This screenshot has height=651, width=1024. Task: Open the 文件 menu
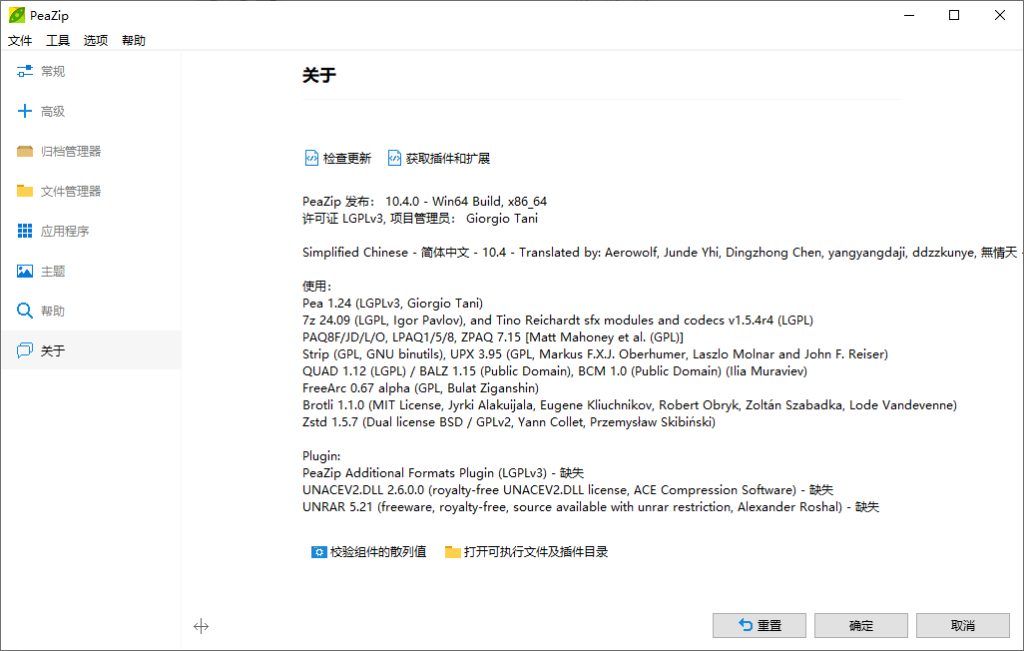[x=20, y=40]
